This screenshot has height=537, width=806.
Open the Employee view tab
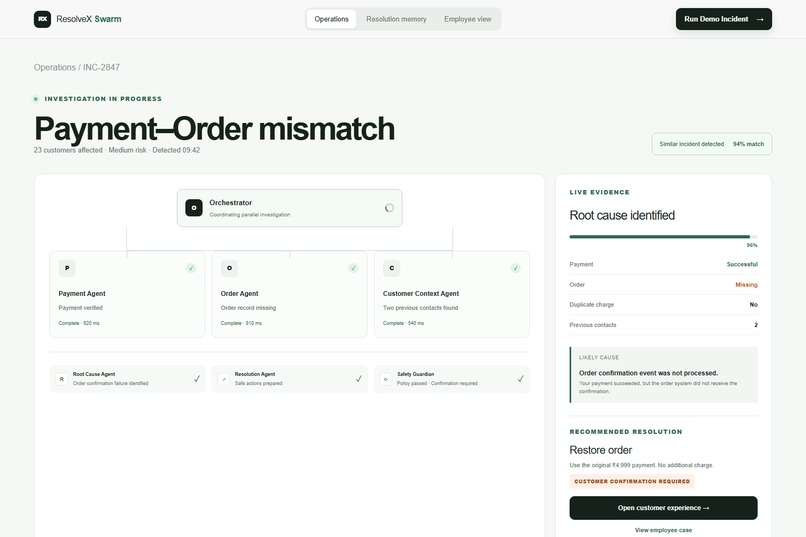(468, 19)
